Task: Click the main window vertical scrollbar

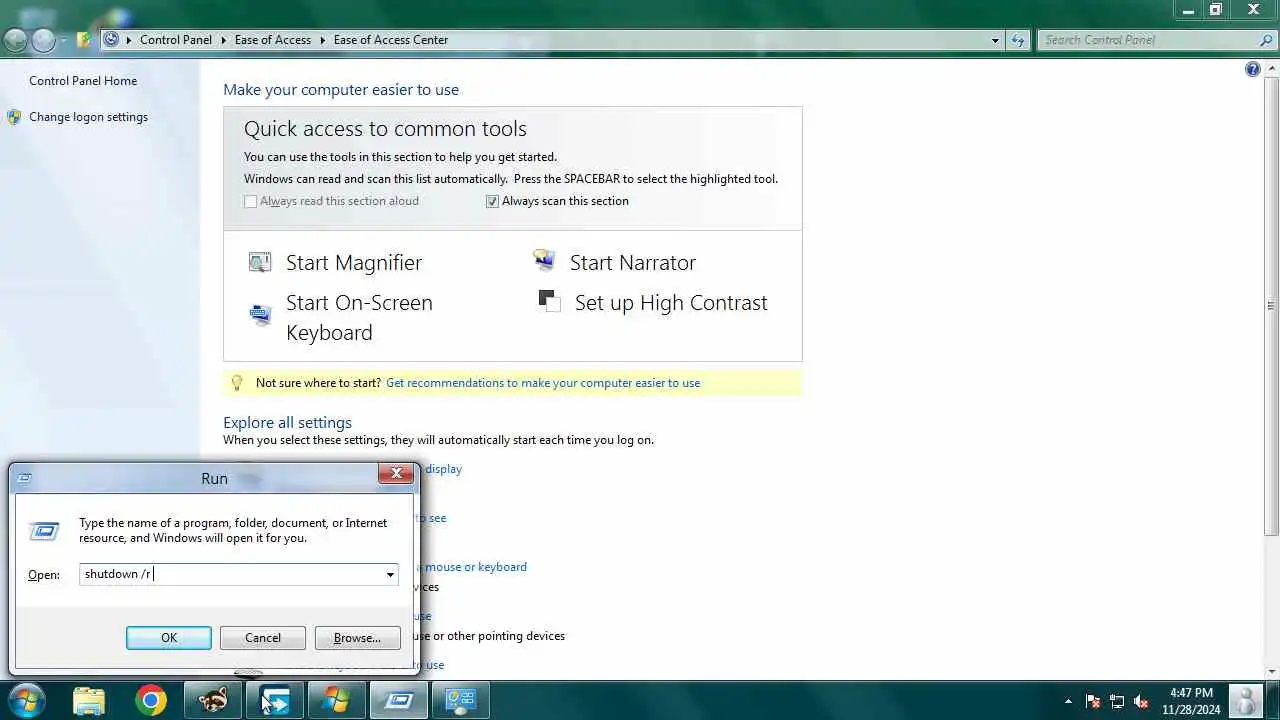Action: [x=1271, y=306]
